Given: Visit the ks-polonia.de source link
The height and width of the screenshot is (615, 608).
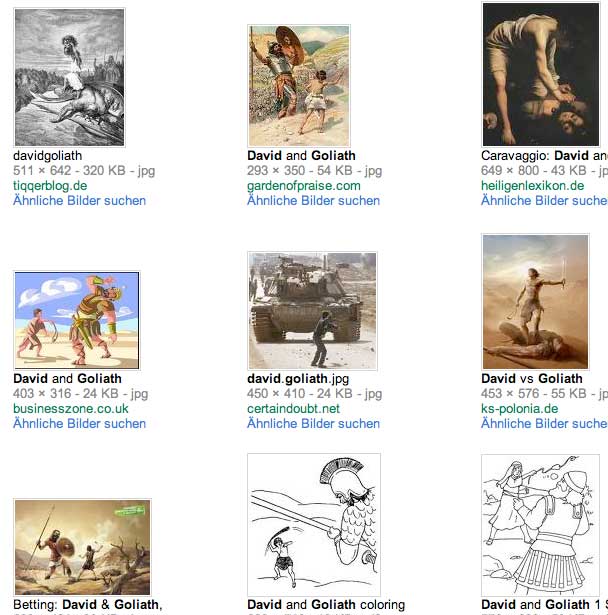Looking at the screenshot, I should click(519, 408).
